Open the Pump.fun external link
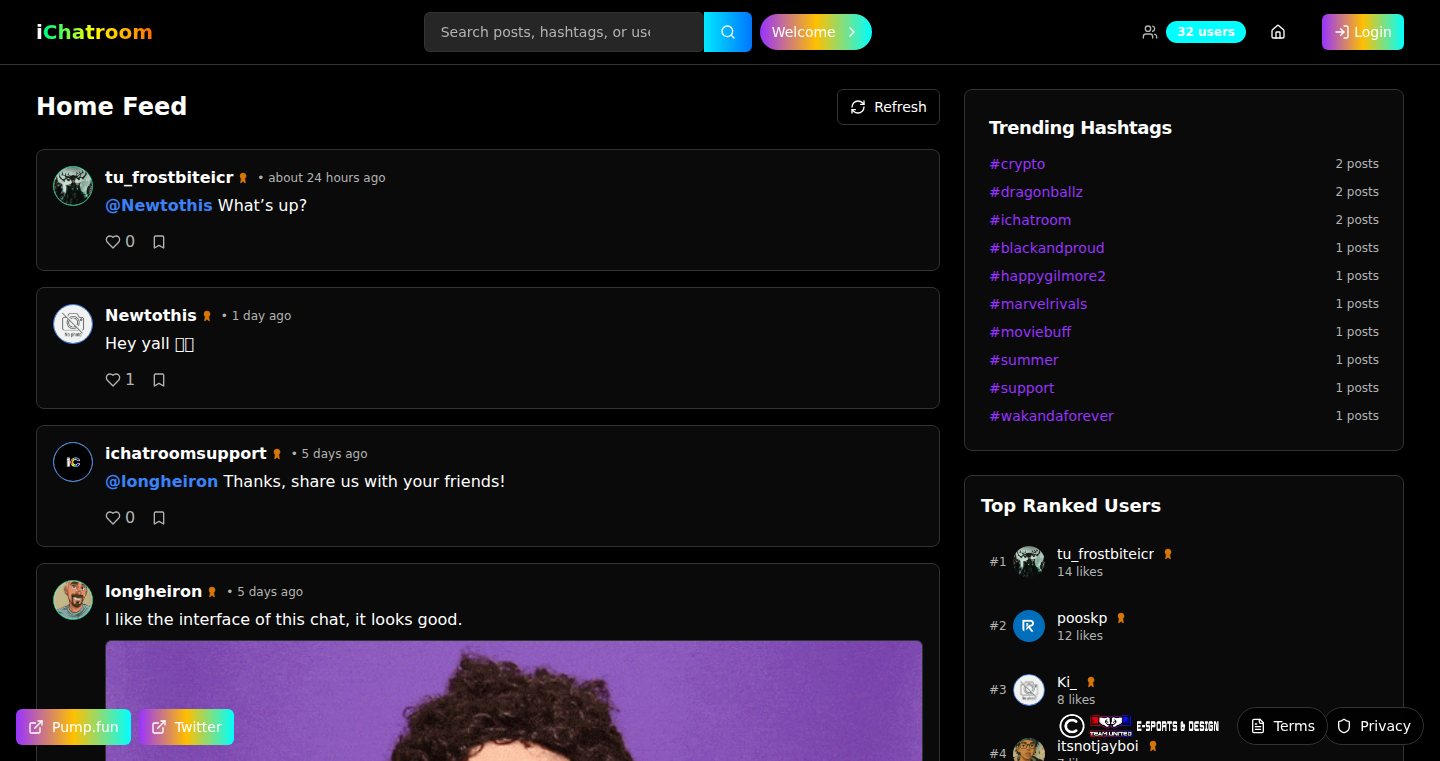Image resolution: width=1440 pixels, height=761 pixels. 74,727
